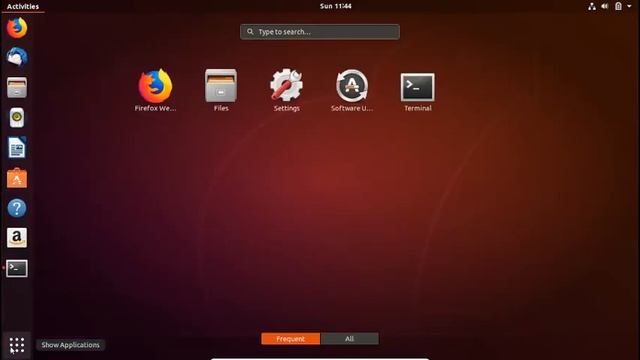The image size is (640, 360).
Task: Click the Show Applications grid icon
Action: (x=17, y=345)
